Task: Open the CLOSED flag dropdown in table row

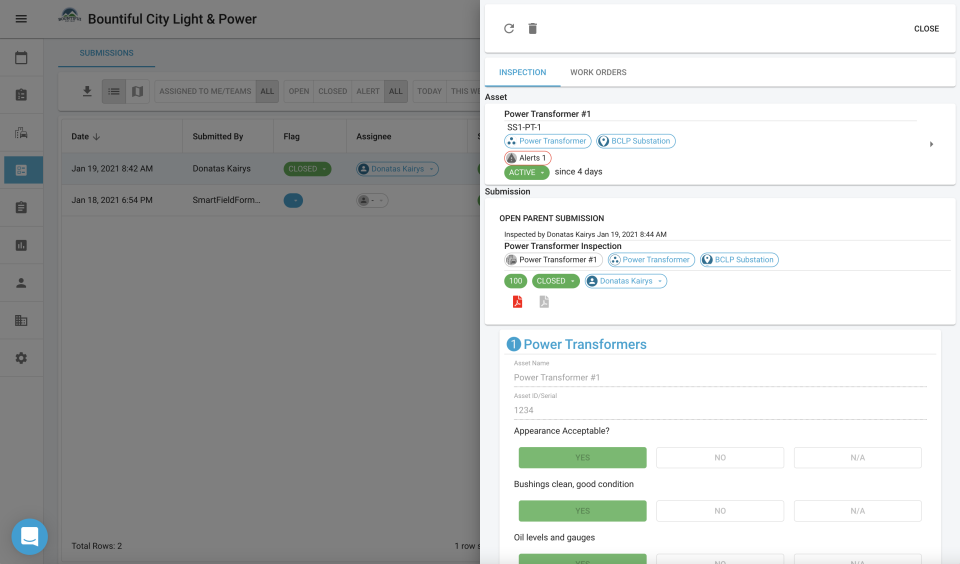Action: coord(307,169)
